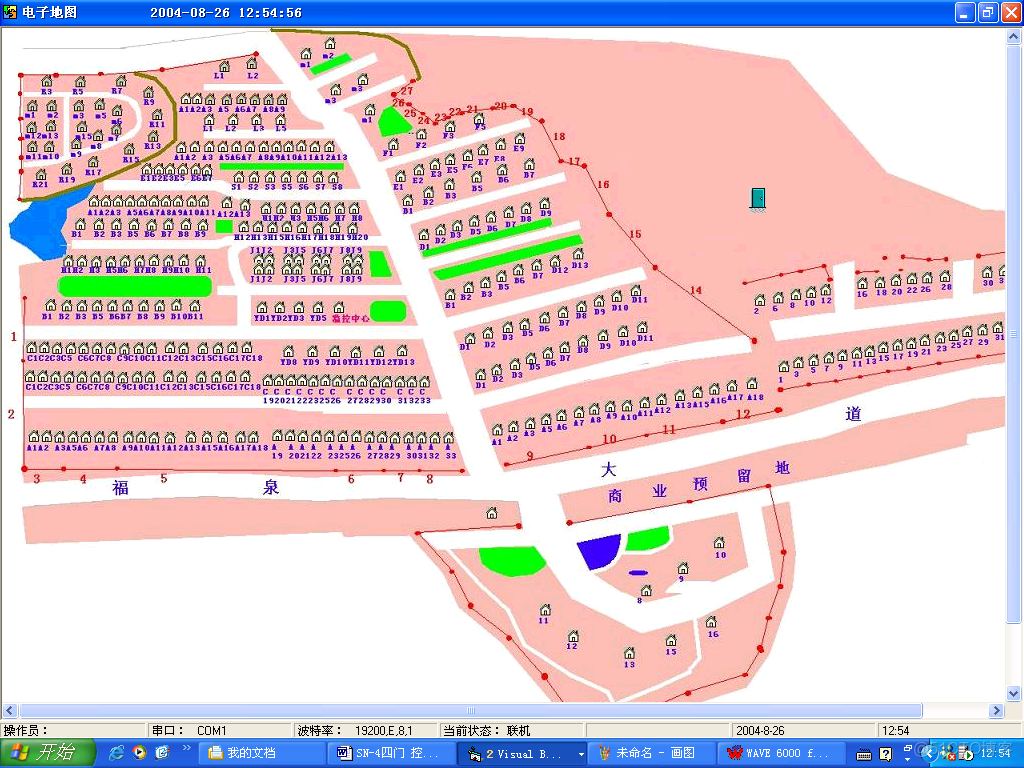Viewport: 1024px width, 768px height.
Task: Switch to 我的文档 taskbar window
Action: tap(264, 753)
